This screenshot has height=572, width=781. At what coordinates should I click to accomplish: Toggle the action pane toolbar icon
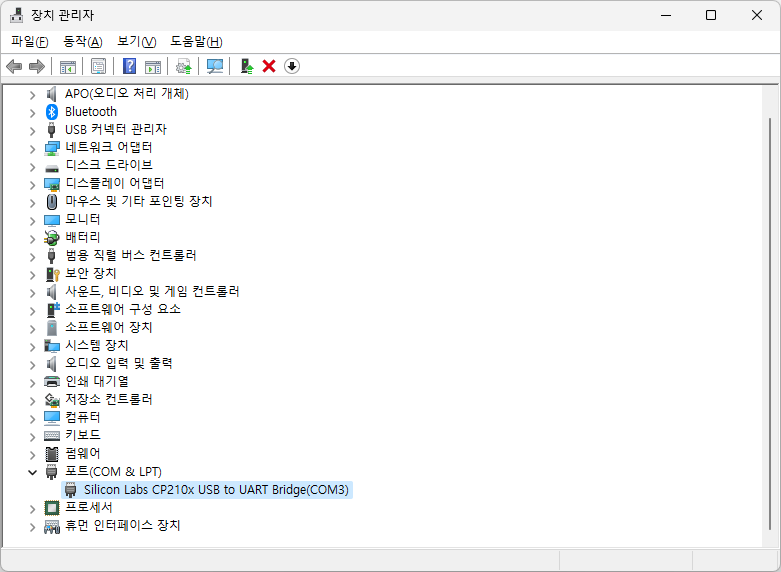tap(153, 66)
